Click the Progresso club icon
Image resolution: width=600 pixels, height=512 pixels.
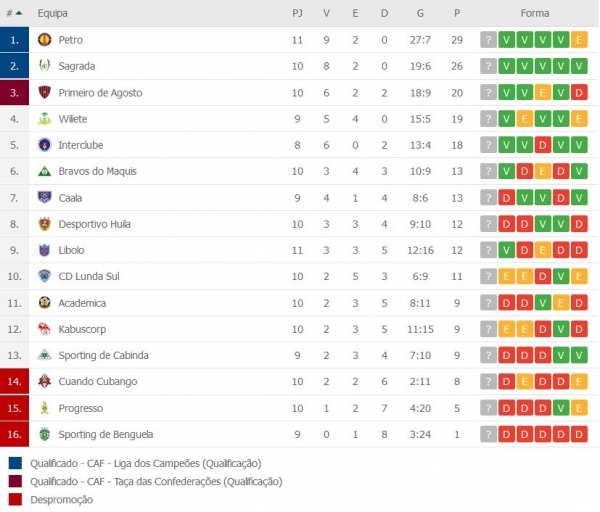click(x=44, y=408)
